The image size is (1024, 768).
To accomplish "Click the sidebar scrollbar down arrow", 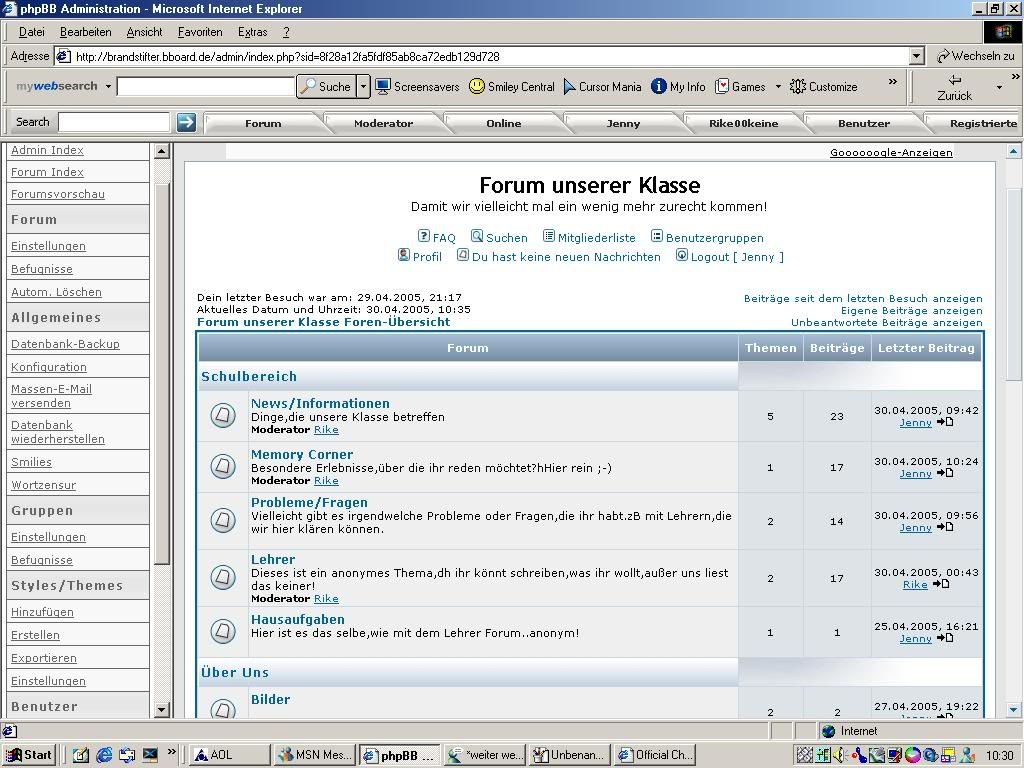I will click(161, 709).
